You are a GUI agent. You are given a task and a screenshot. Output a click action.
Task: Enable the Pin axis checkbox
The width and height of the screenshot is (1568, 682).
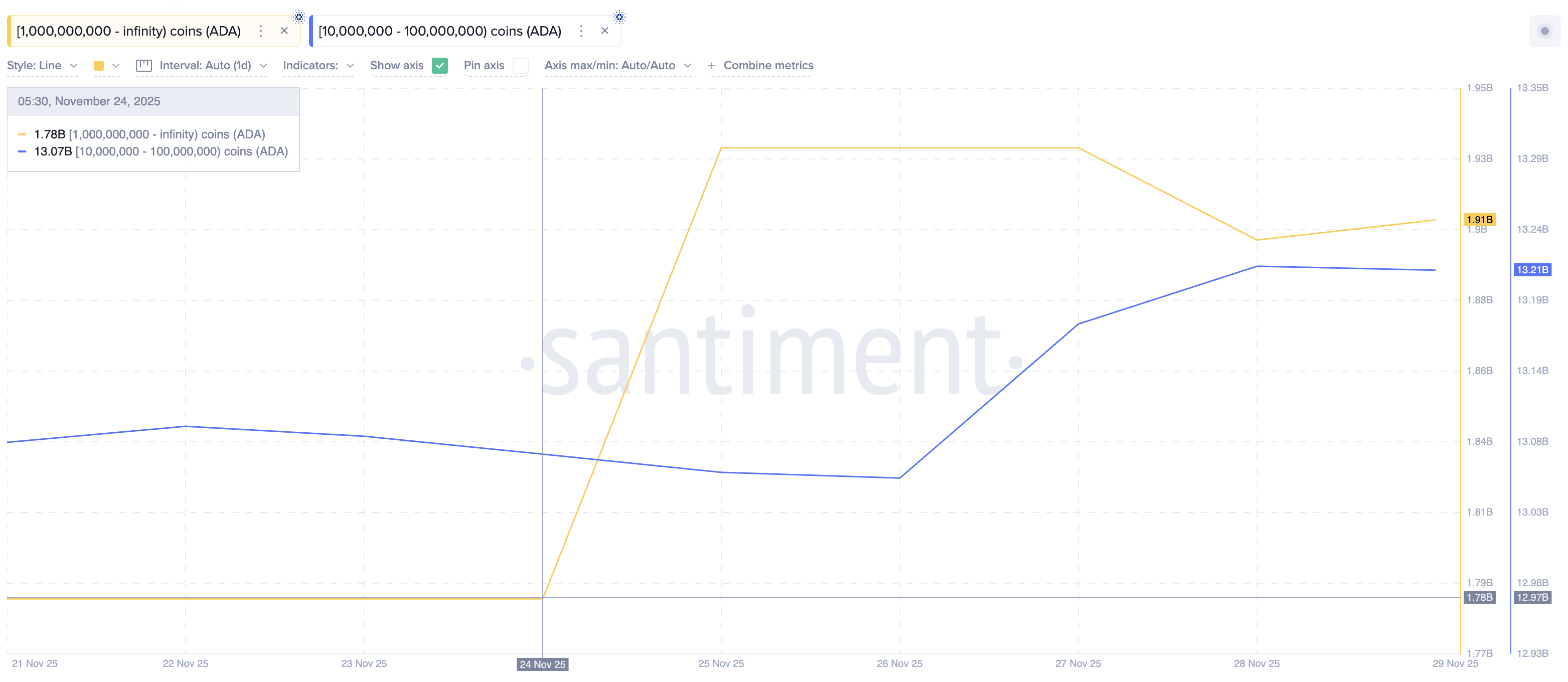521,65
